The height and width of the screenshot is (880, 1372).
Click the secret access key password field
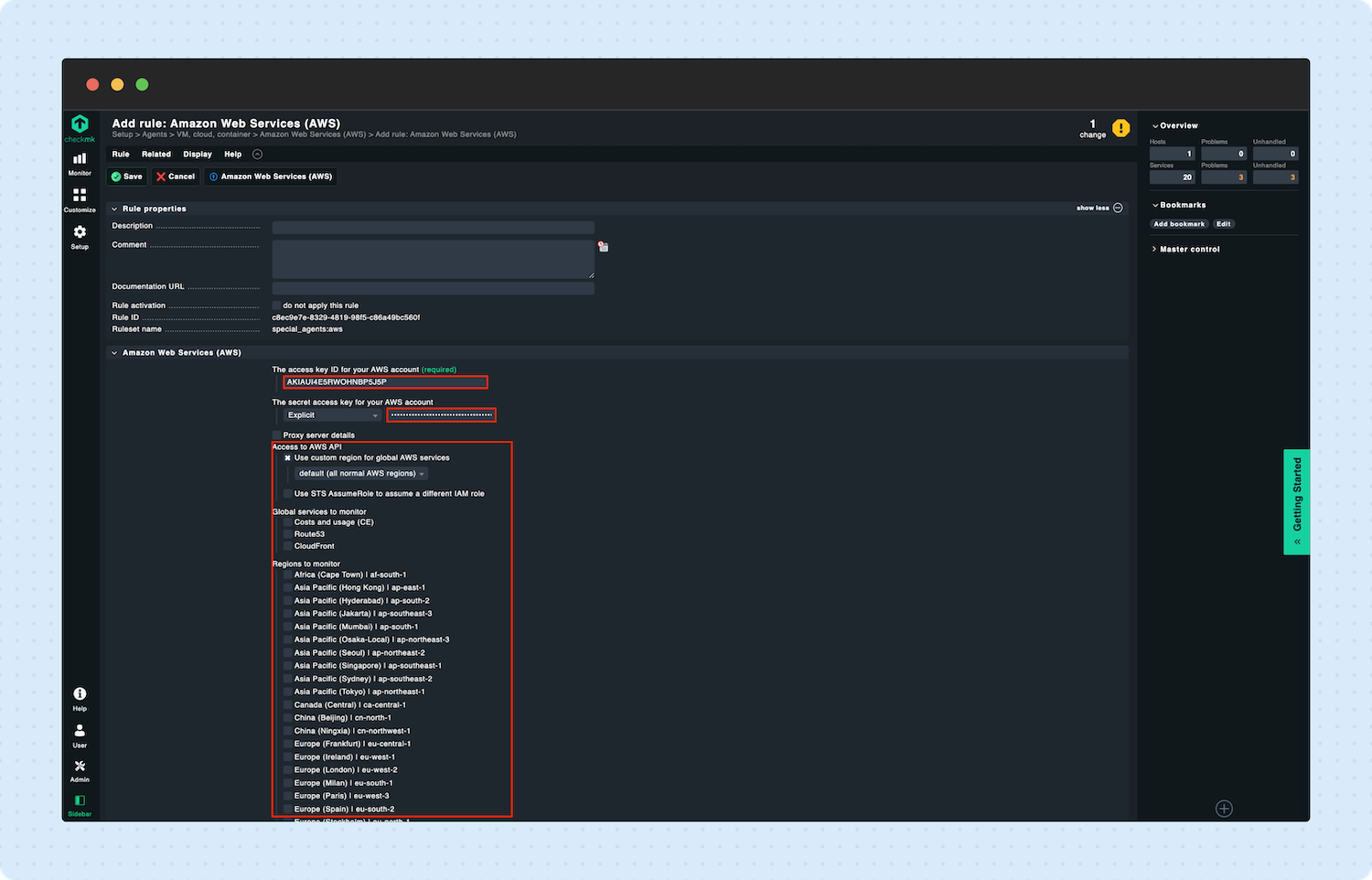pos(441,415)
